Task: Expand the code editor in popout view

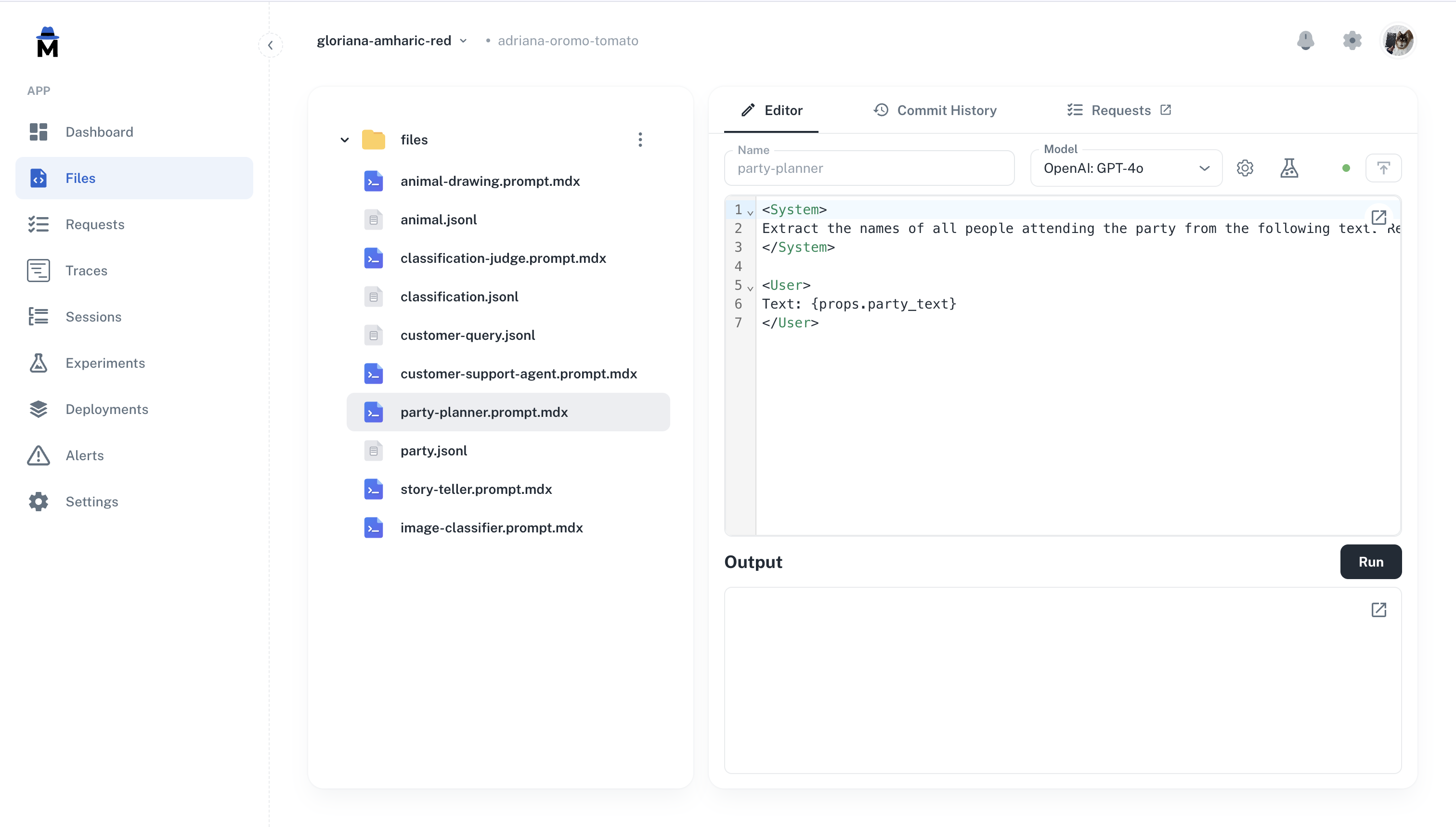Action: [x=1378, y=217]
